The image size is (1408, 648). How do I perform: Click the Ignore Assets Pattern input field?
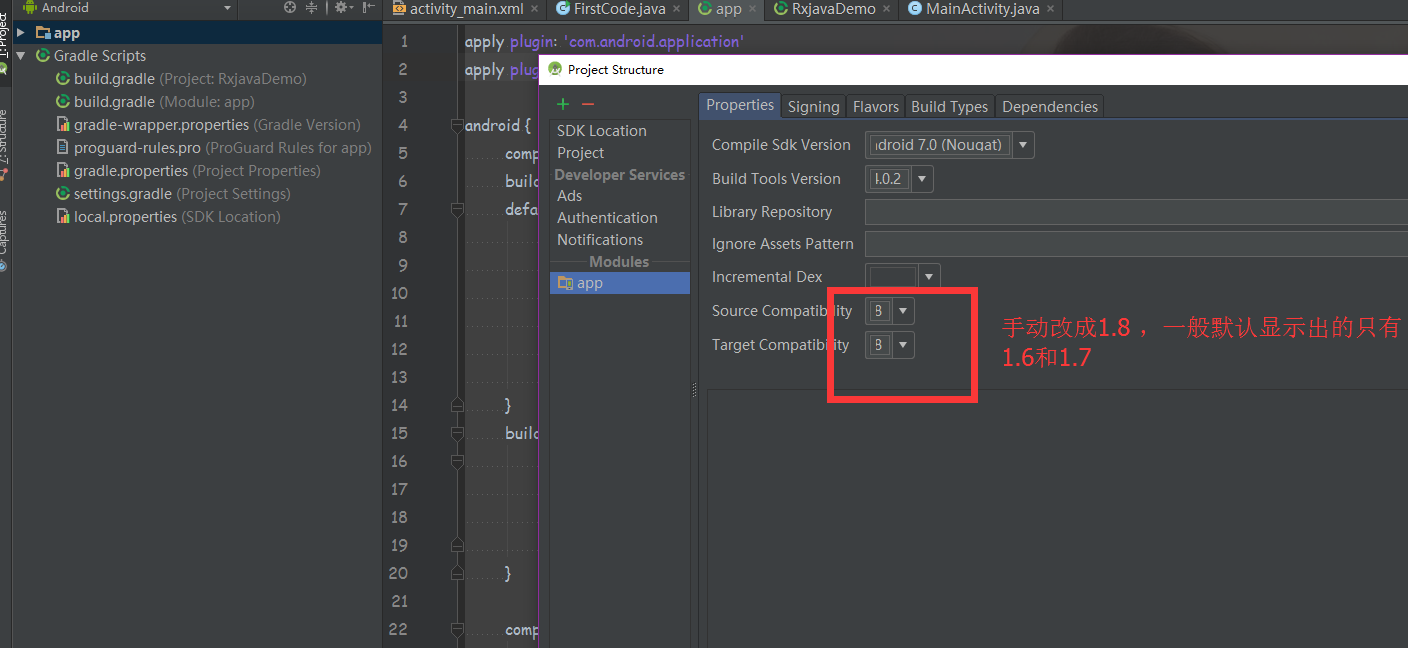[1136, 244]
